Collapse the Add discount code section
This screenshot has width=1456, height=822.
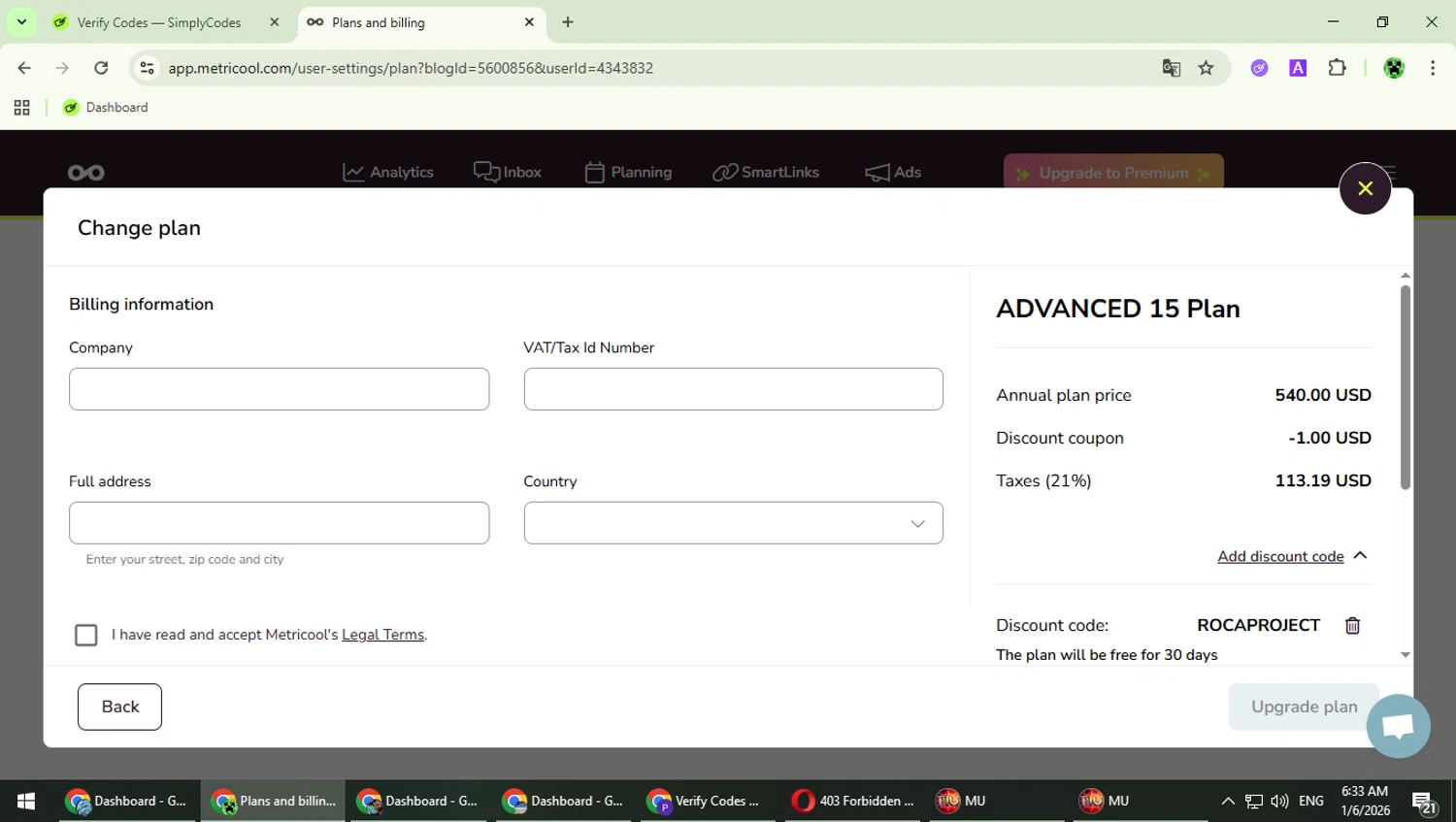click(x=1292, y=556)
